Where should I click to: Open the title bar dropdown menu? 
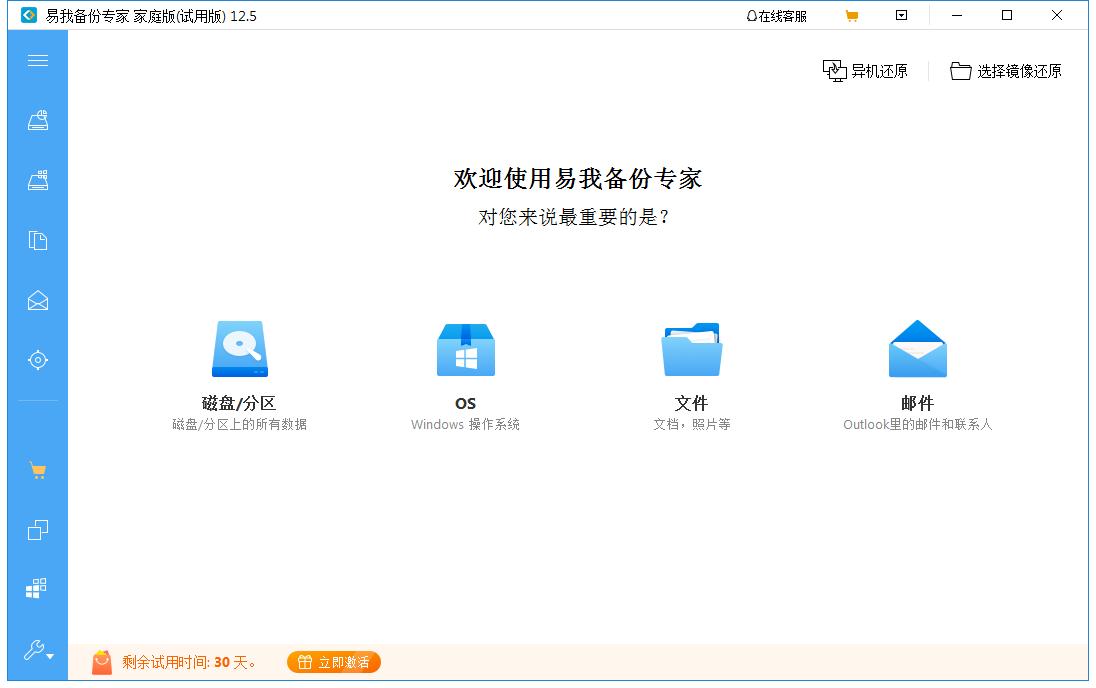pos(901,16)
